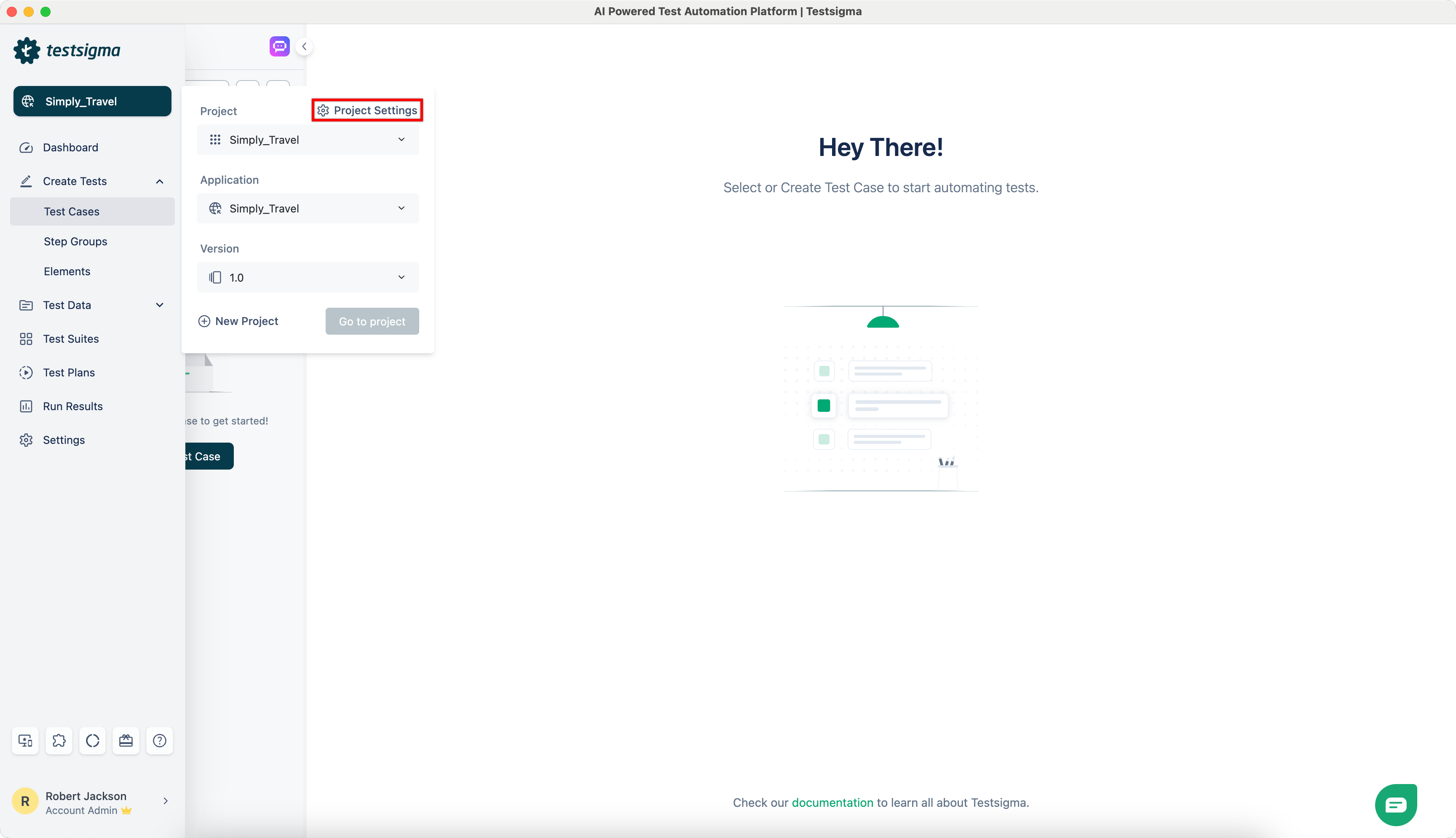The width and height of the screenshot is (1456, 838).
Task: Click the Hey There! heading
Action: pos(881,148)
